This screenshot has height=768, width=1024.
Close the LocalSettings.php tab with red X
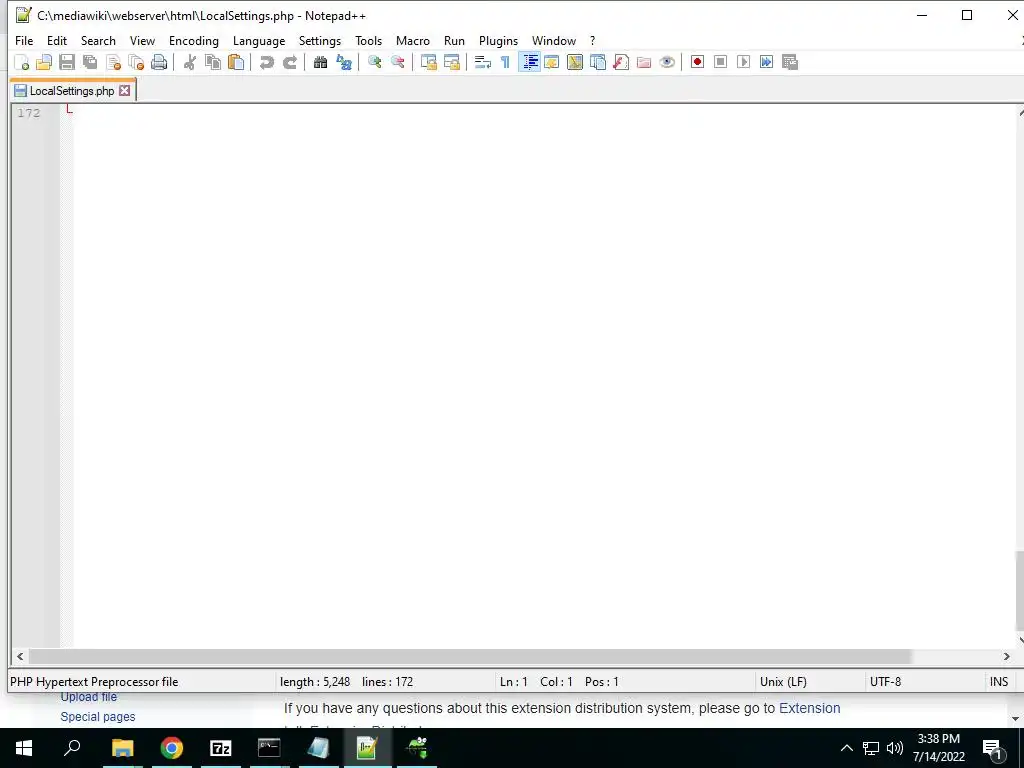point(125,91)
